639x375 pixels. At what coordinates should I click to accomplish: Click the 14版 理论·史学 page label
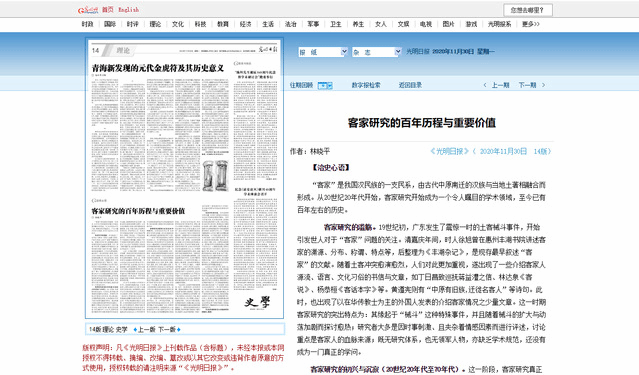[x=108, y=329]
